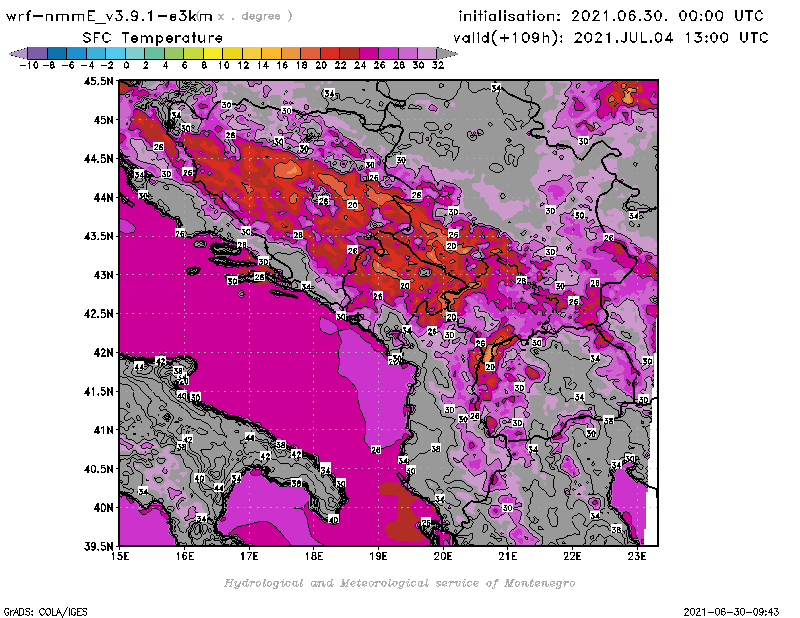Click the 40.5N latitude axis label
This screenshot has height=618, width=800.
point(98,469)
